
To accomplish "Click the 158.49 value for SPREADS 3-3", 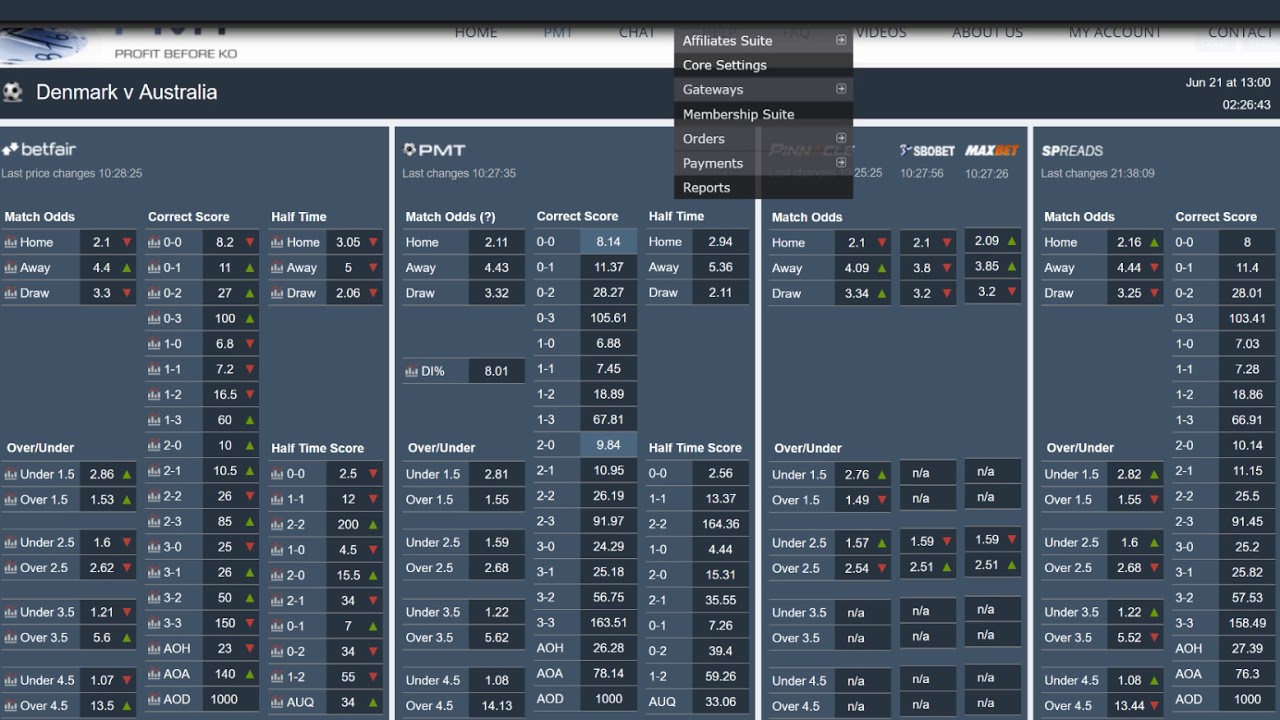I will coord(1247,624).
